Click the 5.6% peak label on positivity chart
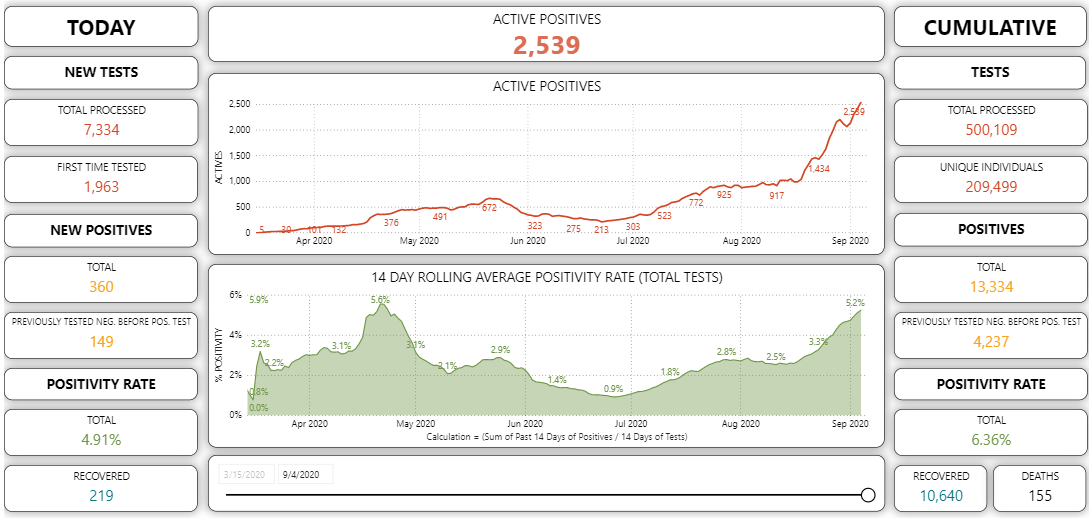1092x518 pixels. (x=380, y=299)
